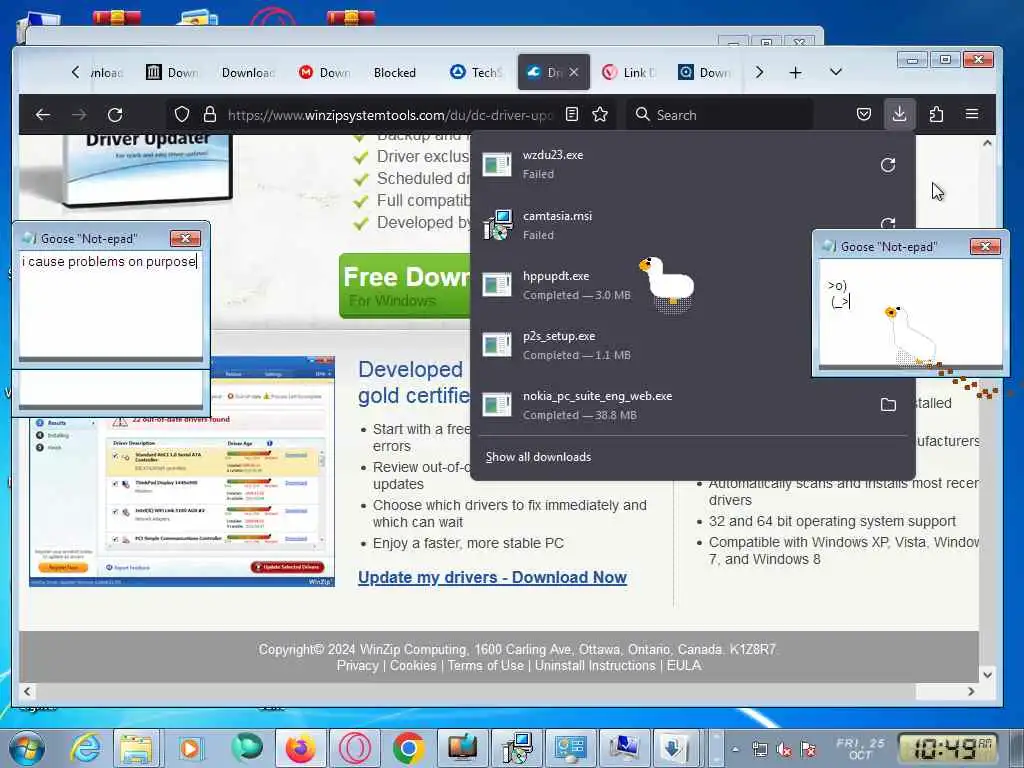The width and height of the screenshot is (1024, 768).
Task: Open the Download tab without an icon
Action: tap(248, 72)
